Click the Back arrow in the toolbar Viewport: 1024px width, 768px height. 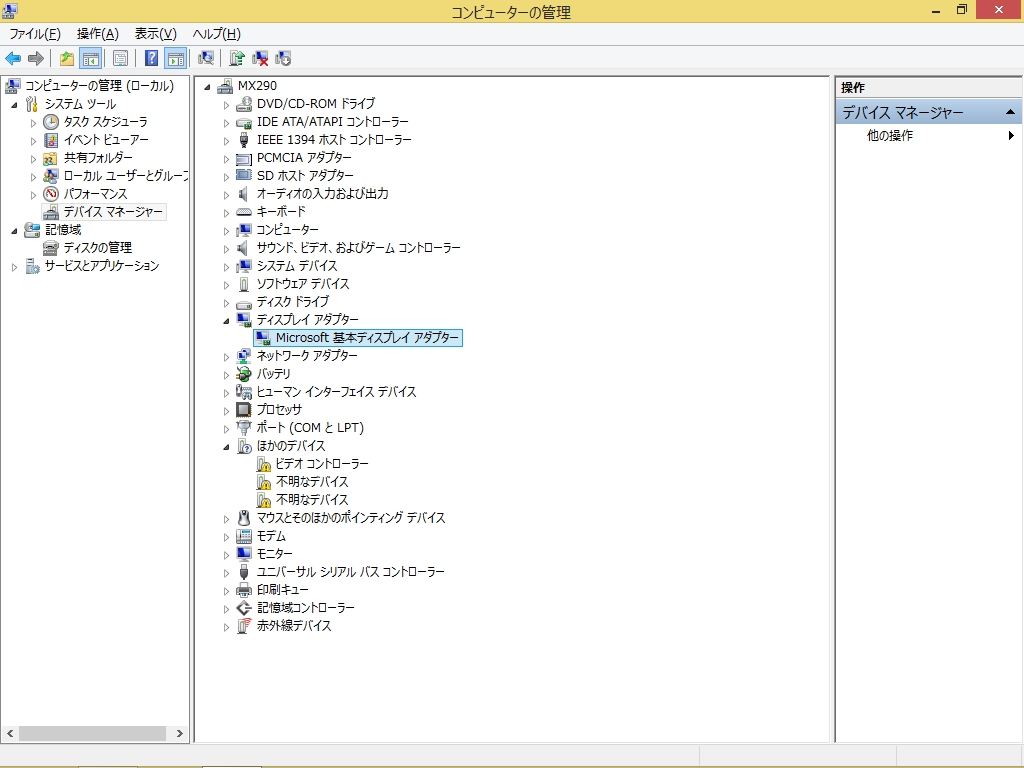point(13,59)
